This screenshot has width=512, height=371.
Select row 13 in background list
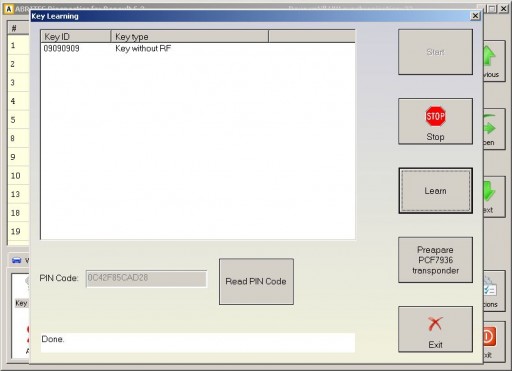18,194
